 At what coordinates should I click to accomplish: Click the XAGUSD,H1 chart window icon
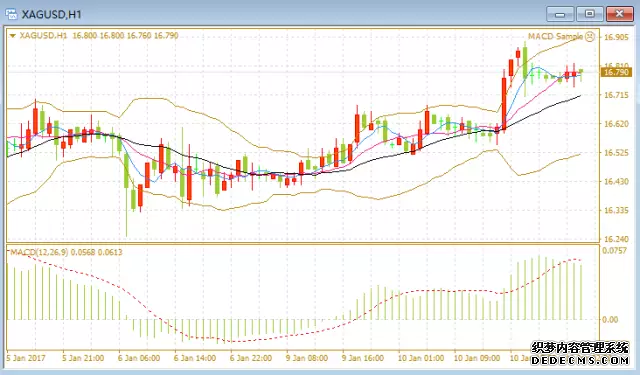point(11,14)
